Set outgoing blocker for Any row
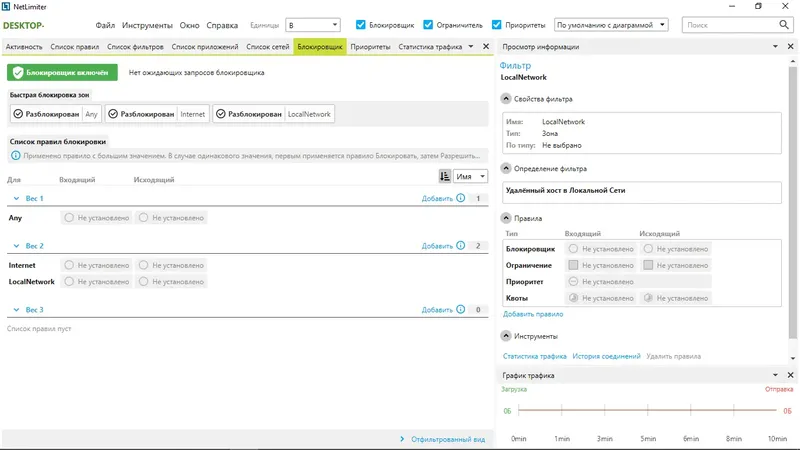The width and height of the screenshot is (800, 450). [x=171, y=218]
